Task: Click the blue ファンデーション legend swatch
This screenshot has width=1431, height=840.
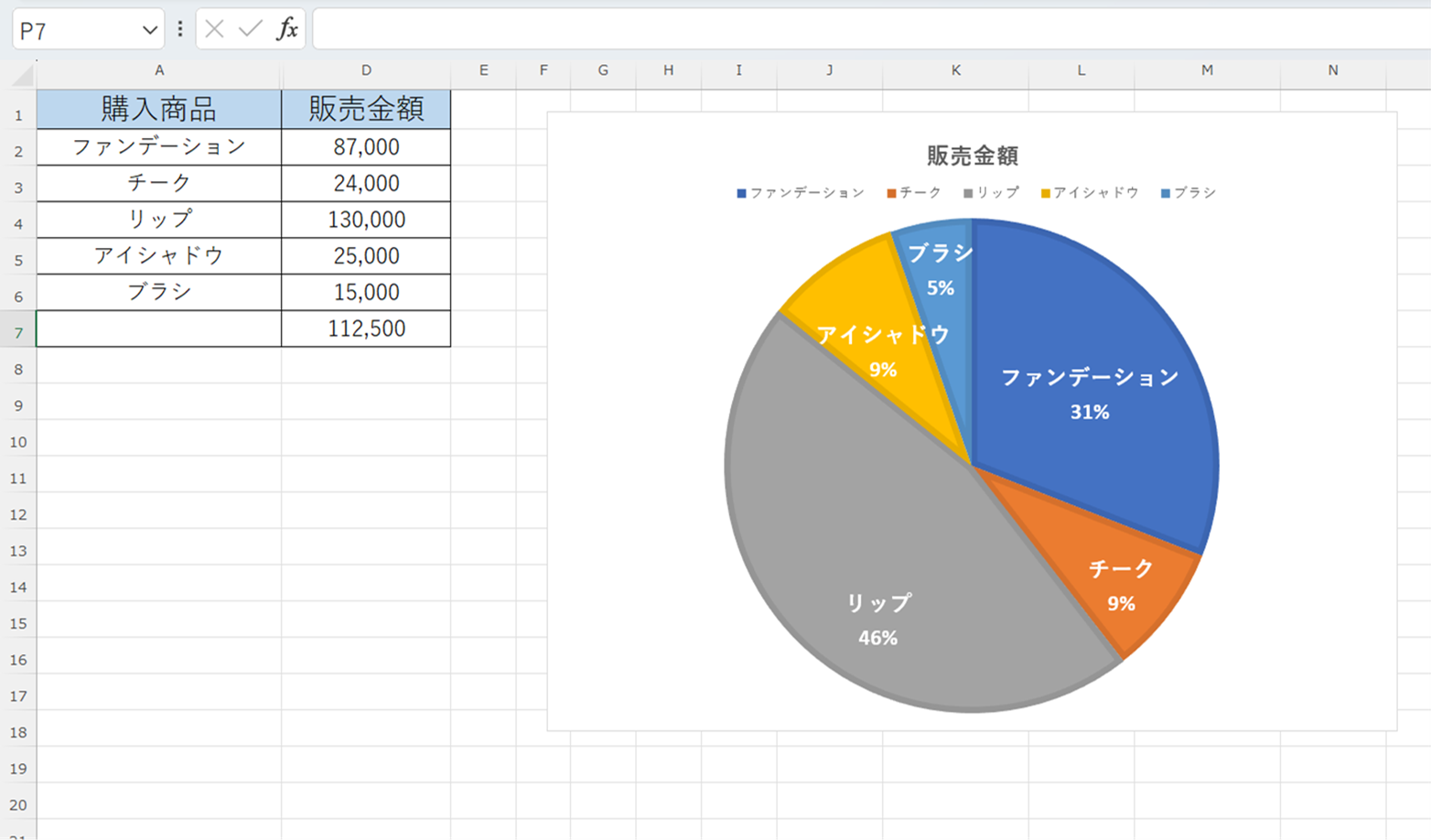Action: click(x=742, y=193)
